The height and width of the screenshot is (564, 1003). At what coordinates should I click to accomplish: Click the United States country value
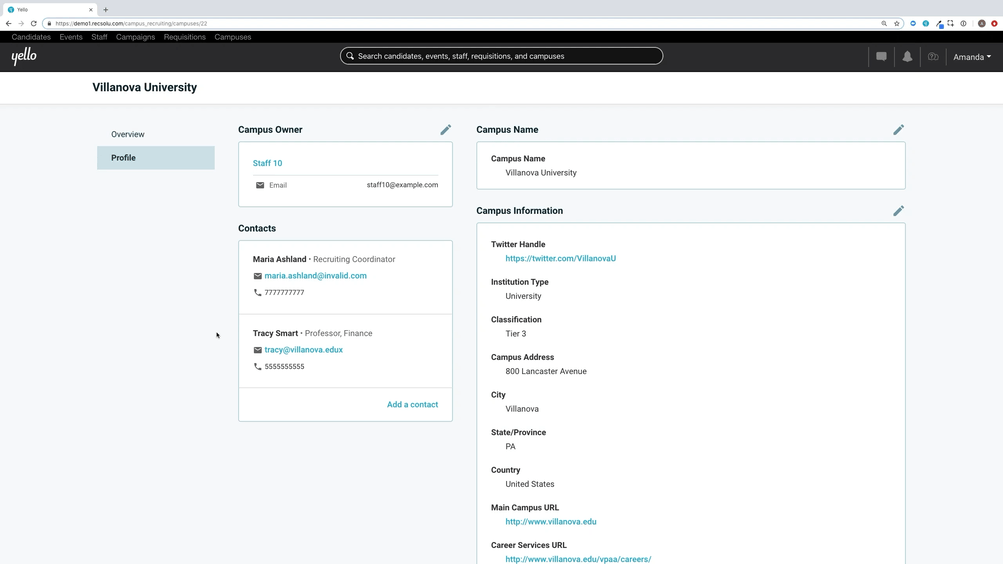530,484
